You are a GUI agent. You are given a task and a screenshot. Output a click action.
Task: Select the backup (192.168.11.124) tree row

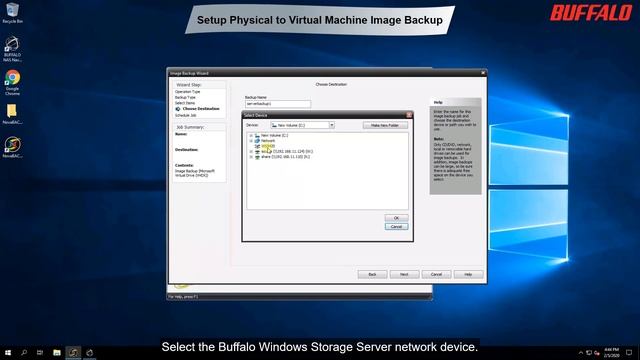[287, 151]
